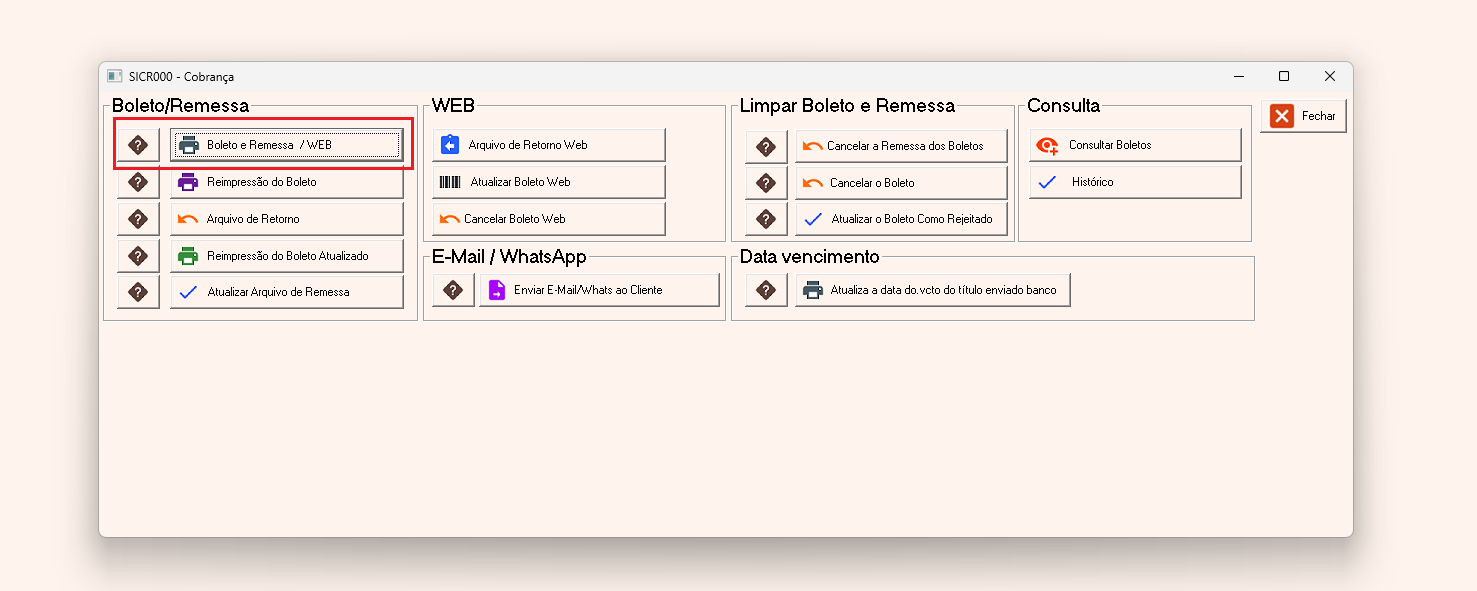Click help icon beside Boleto e Remessa / WEB

click(x=138, y=146)
